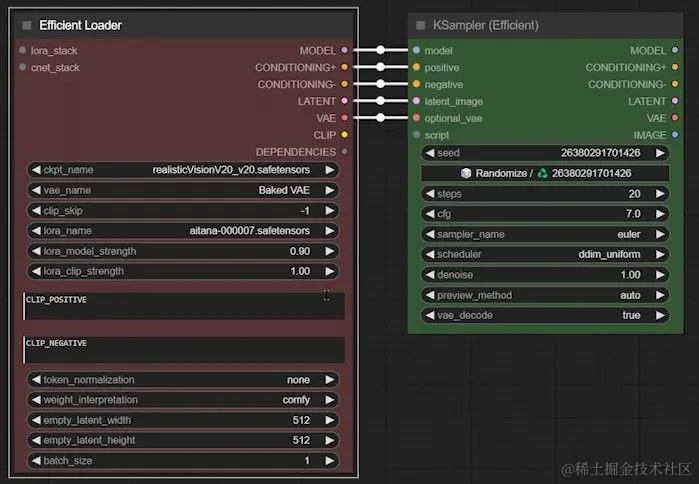Click the Efficient Loader CONDITIONING+ output socket
The image size is (699, 484).
click(345, 67)
